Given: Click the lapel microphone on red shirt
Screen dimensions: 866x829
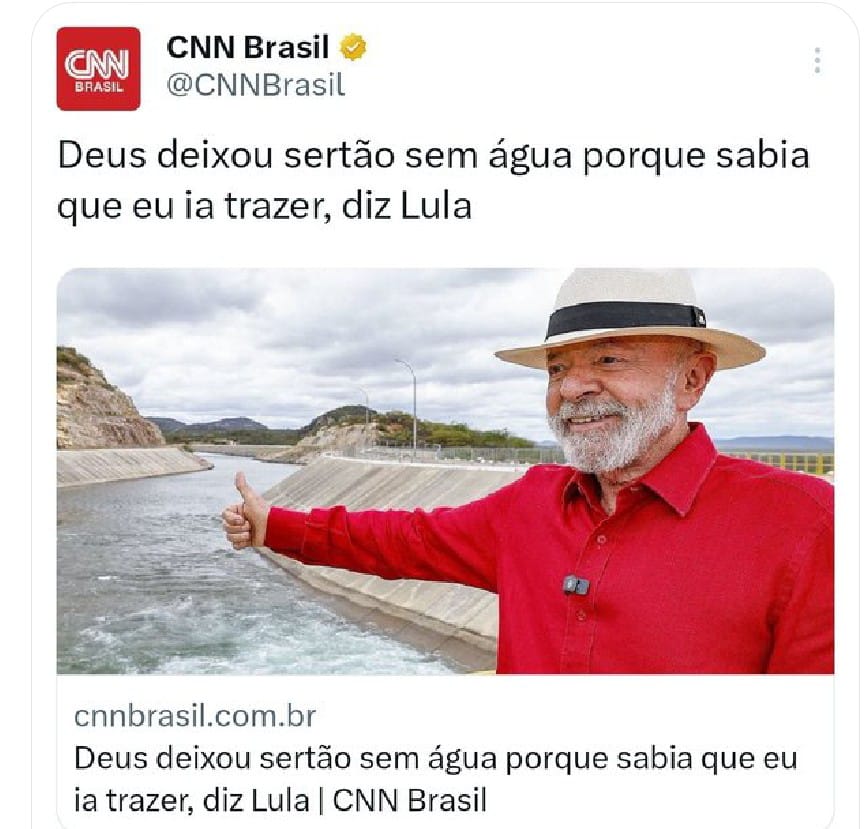Looking at the screenshot, I should 576,585.
